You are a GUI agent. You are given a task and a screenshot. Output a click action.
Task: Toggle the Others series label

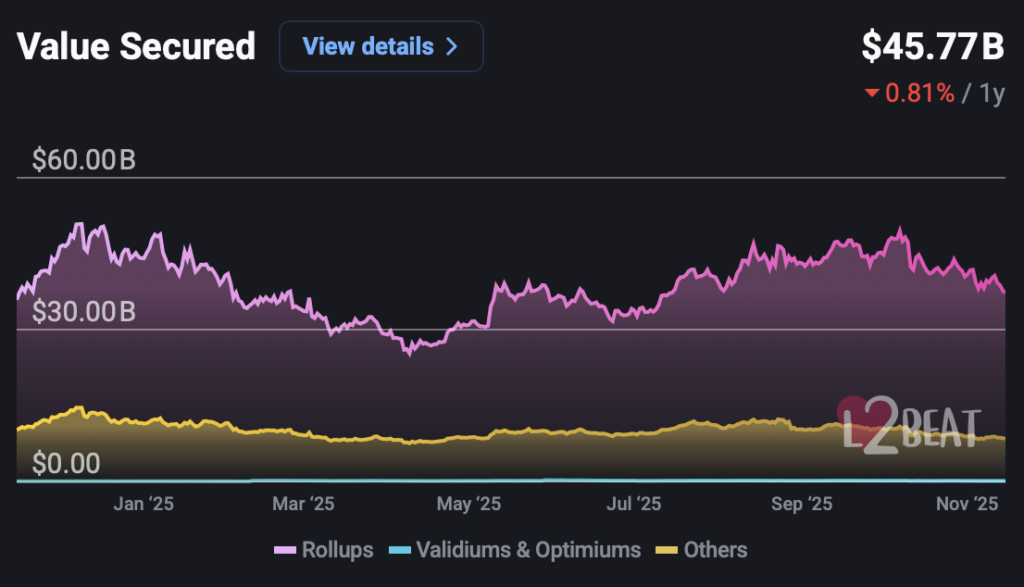716,550
